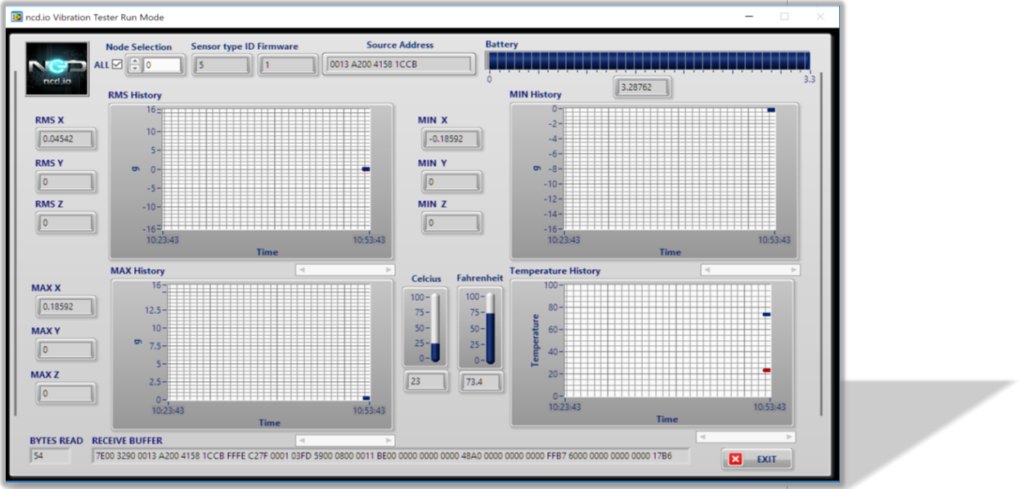Click the Battery level bar
Viewport: 1024px width, 489px height.
[x=649, y=61]
